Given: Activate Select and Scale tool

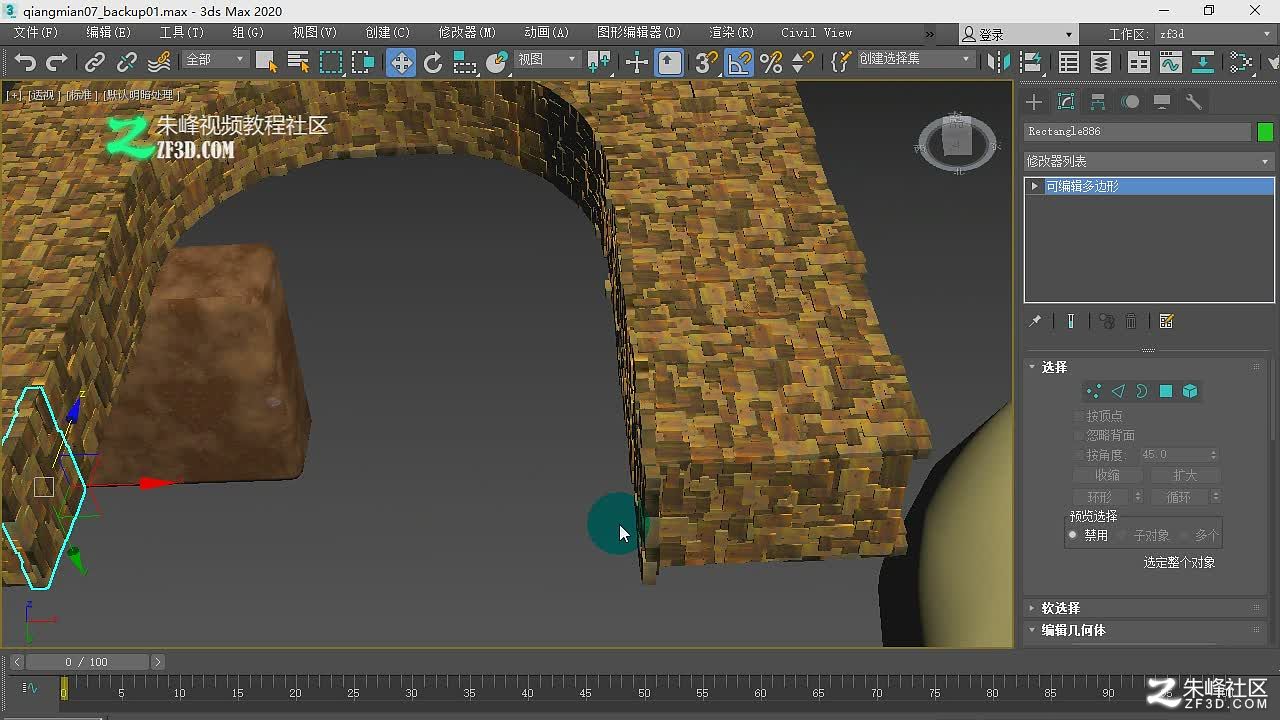Looking at the screenshot, I should pos(465,63).
